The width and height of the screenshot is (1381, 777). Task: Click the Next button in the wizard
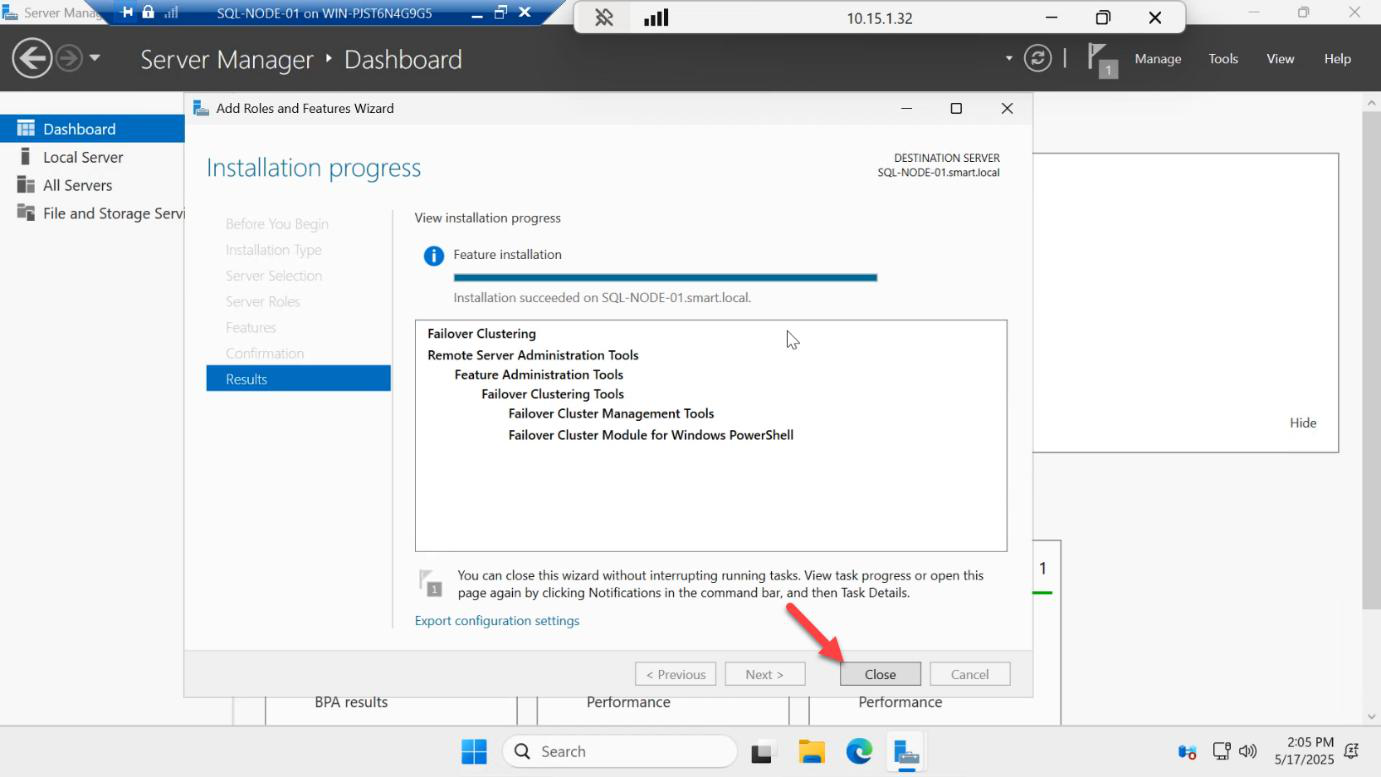(765, 674)
